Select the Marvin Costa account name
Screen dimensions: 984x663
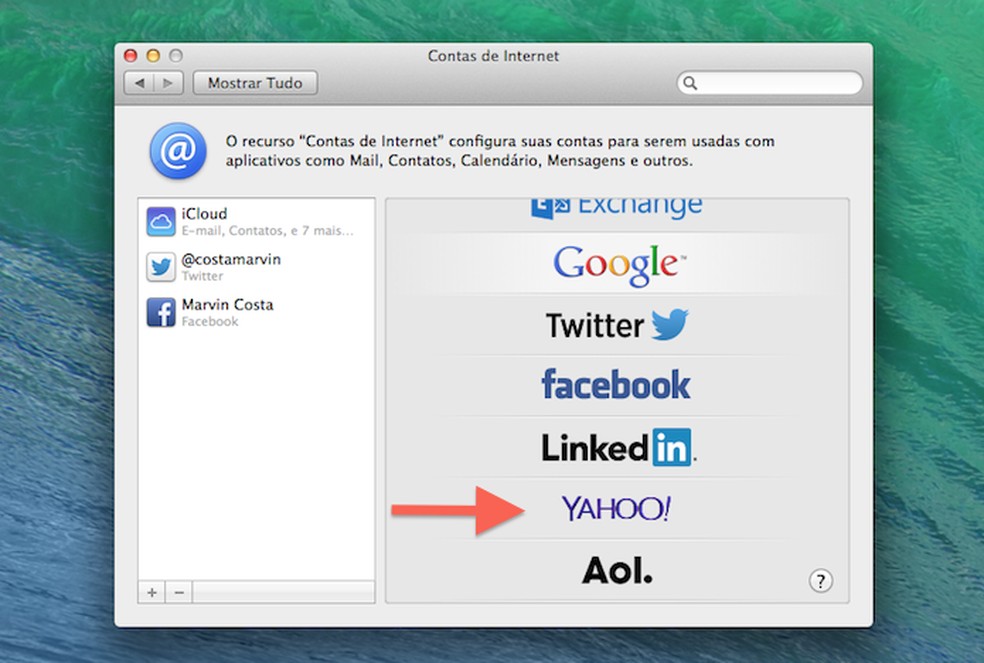(x=227, y=305)
